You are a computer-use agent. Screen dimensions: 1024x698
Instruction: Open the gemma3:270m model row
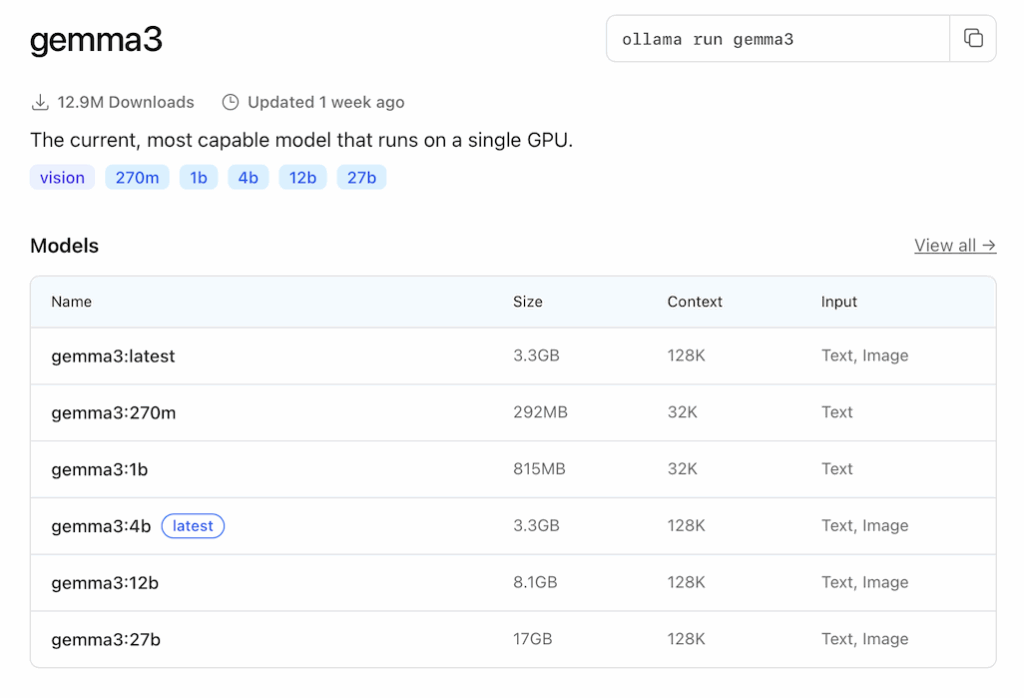pyautogui.click(x=513, y=413)
